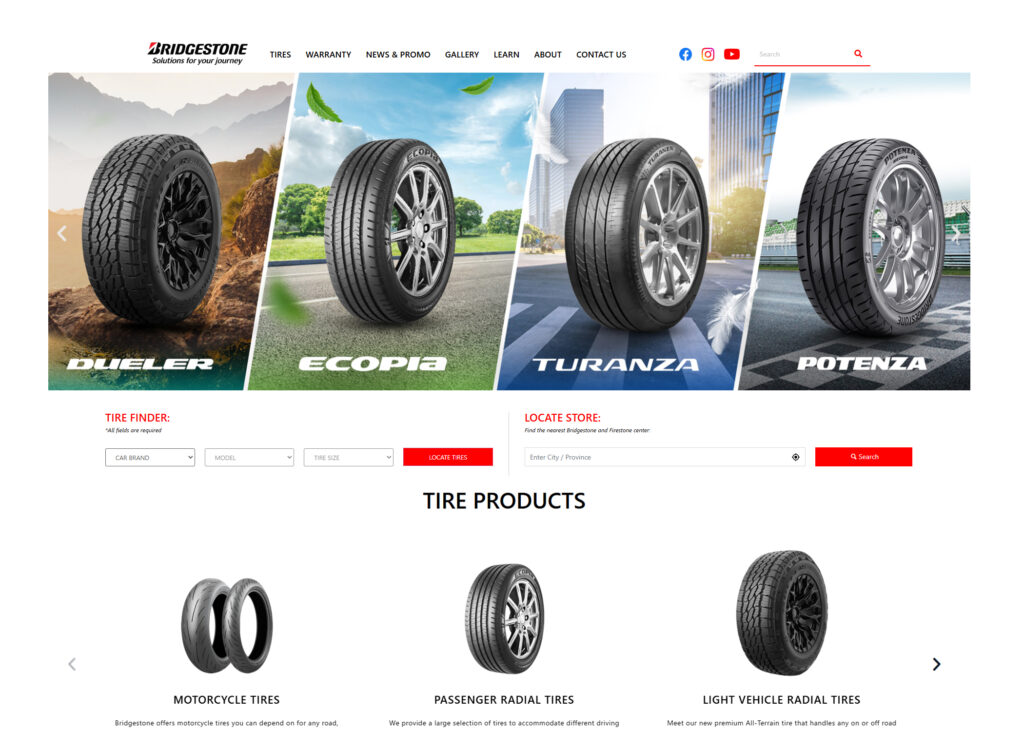Show previous tire products with left chevron
This screenshot has height=731, width=1024.
[x=72, y=664]
